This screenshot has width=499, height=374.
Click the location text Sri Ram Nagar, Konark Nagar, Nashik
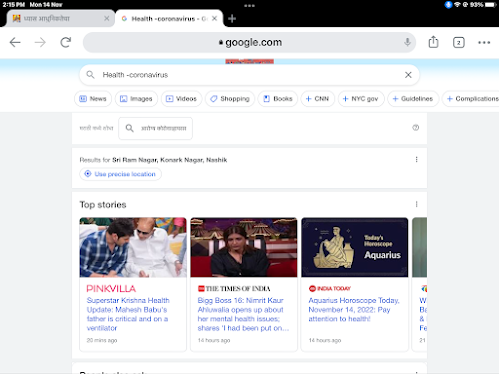pyautogui.click(x=170, y=160)
